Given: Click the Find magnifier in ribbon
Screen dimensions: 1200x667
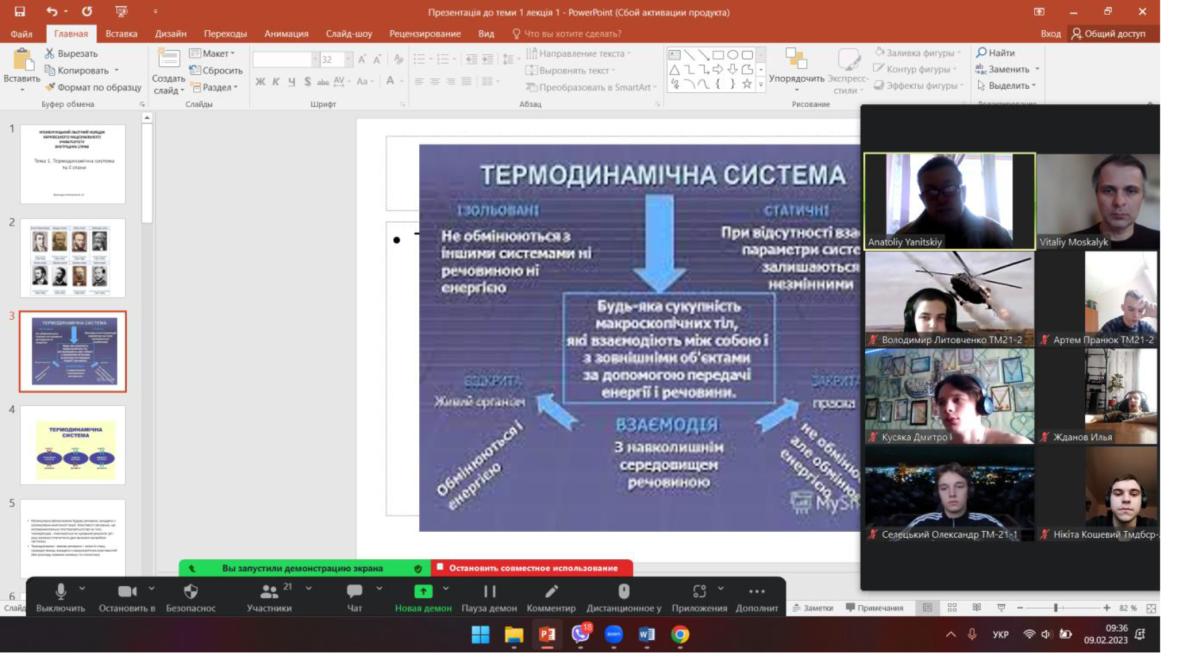Looking at the screenshot, I should (x=982, y=53).
